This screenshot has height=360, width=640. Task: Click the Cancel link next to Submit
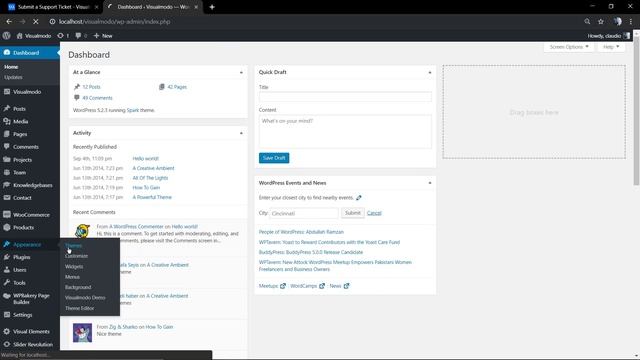(374, 213)
